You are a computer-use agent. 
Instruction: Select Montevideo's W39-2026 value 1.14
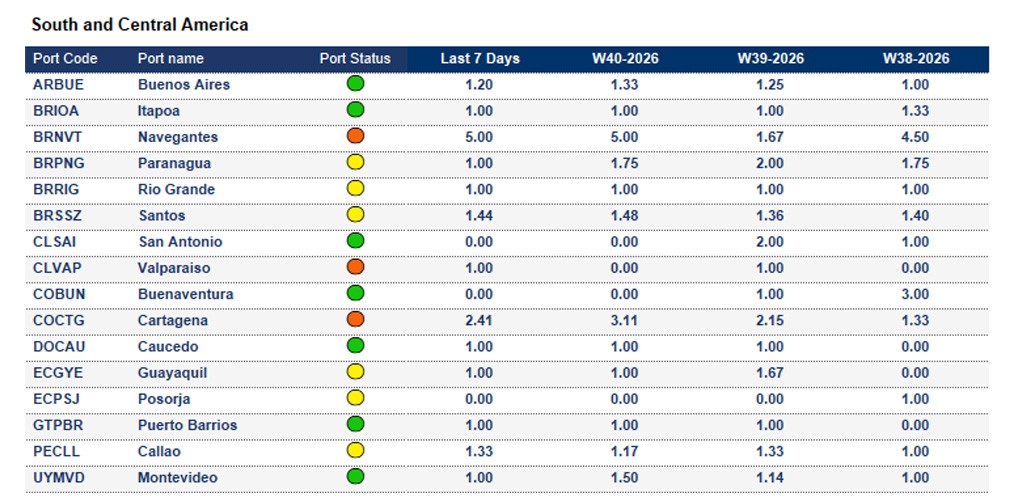[x=771, y=477]
